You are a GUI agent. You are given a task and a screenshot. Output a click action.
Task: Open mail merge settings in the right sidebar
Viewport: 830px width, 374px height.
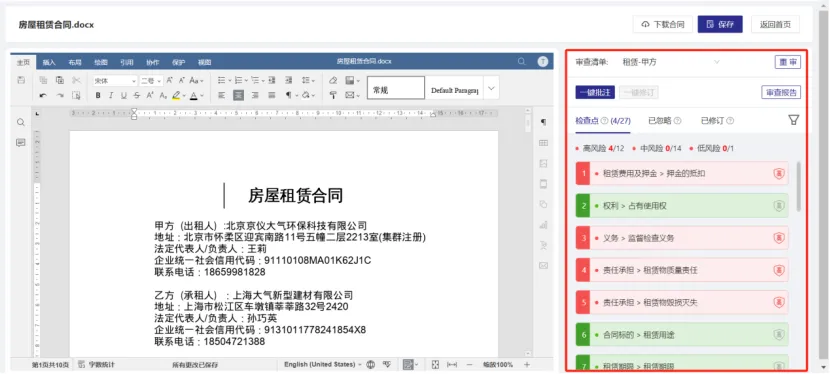pos(543,266)
